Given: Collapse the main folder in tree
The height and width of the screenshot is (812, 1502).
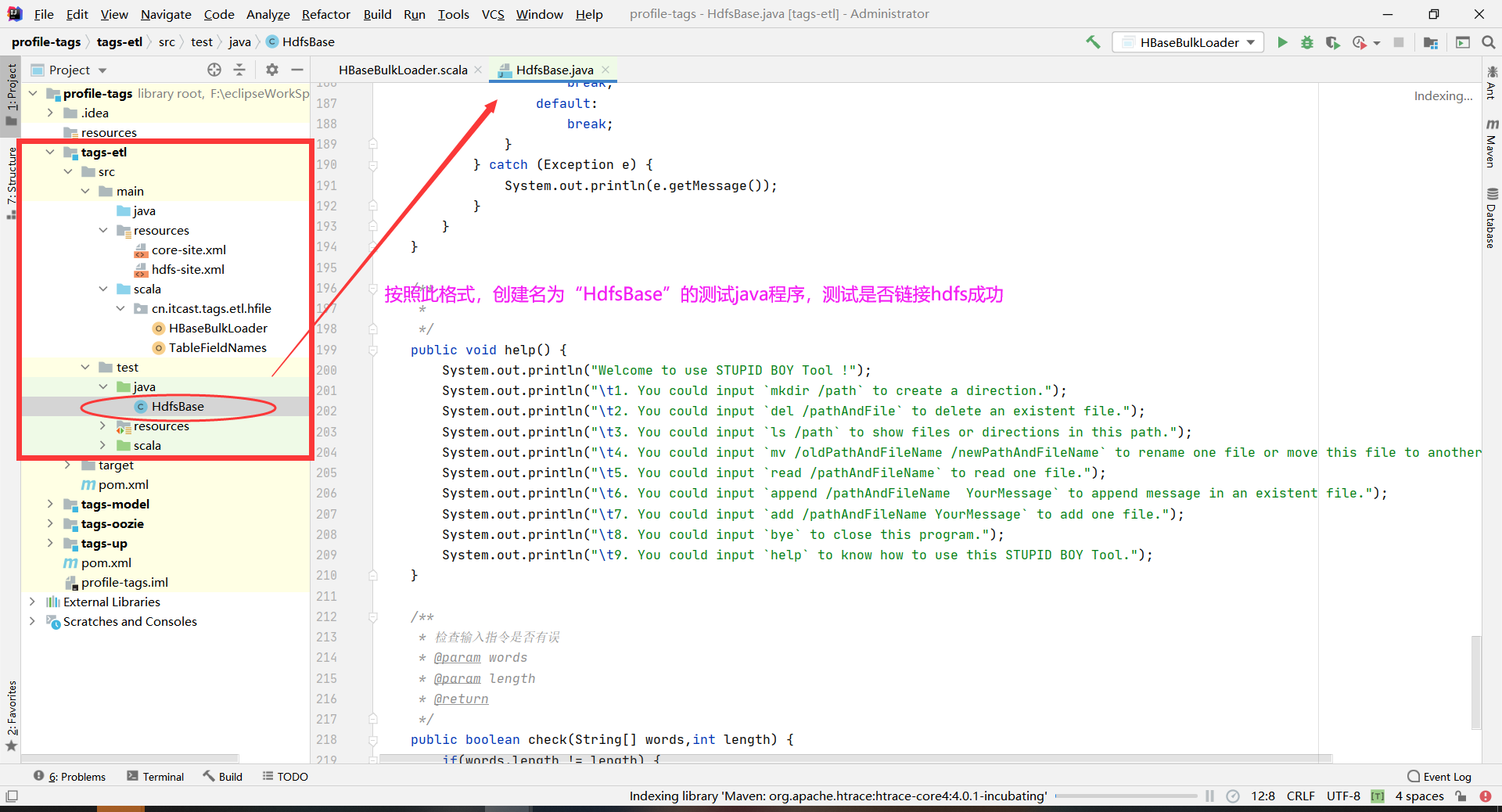Looking at the screenshot, I should 85,191.
